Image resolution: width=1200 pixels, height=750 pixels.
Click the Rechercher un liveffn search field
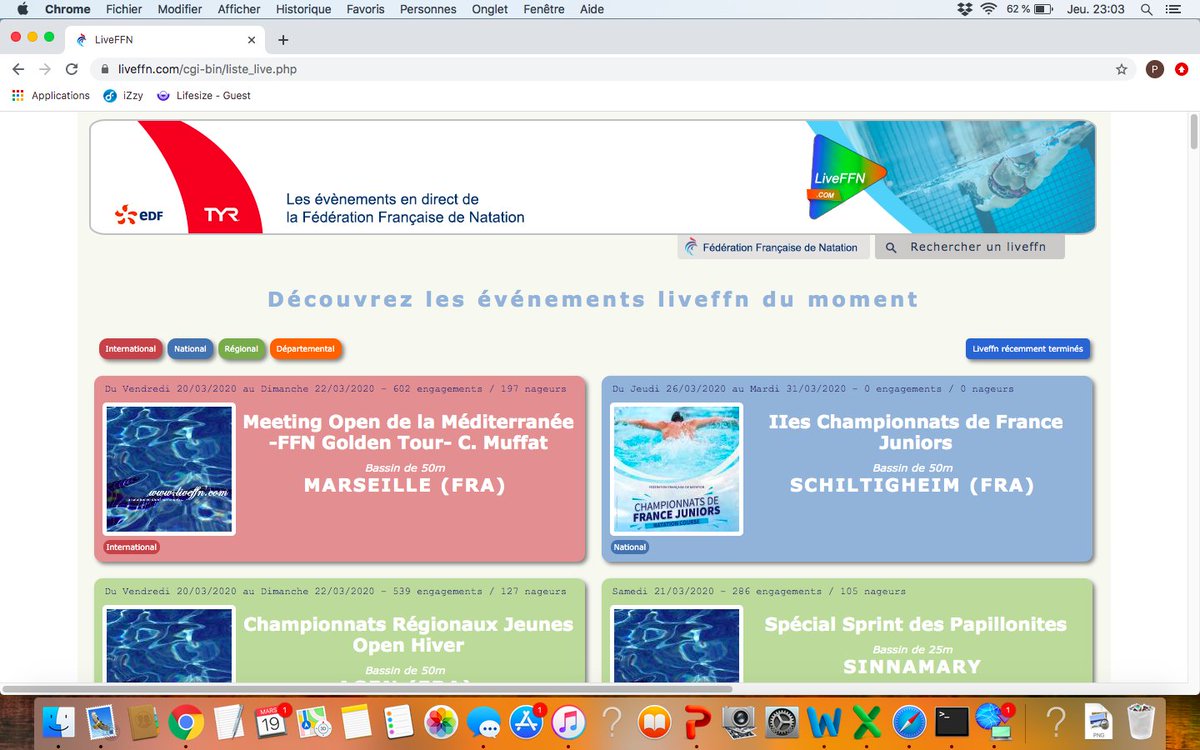969,247
